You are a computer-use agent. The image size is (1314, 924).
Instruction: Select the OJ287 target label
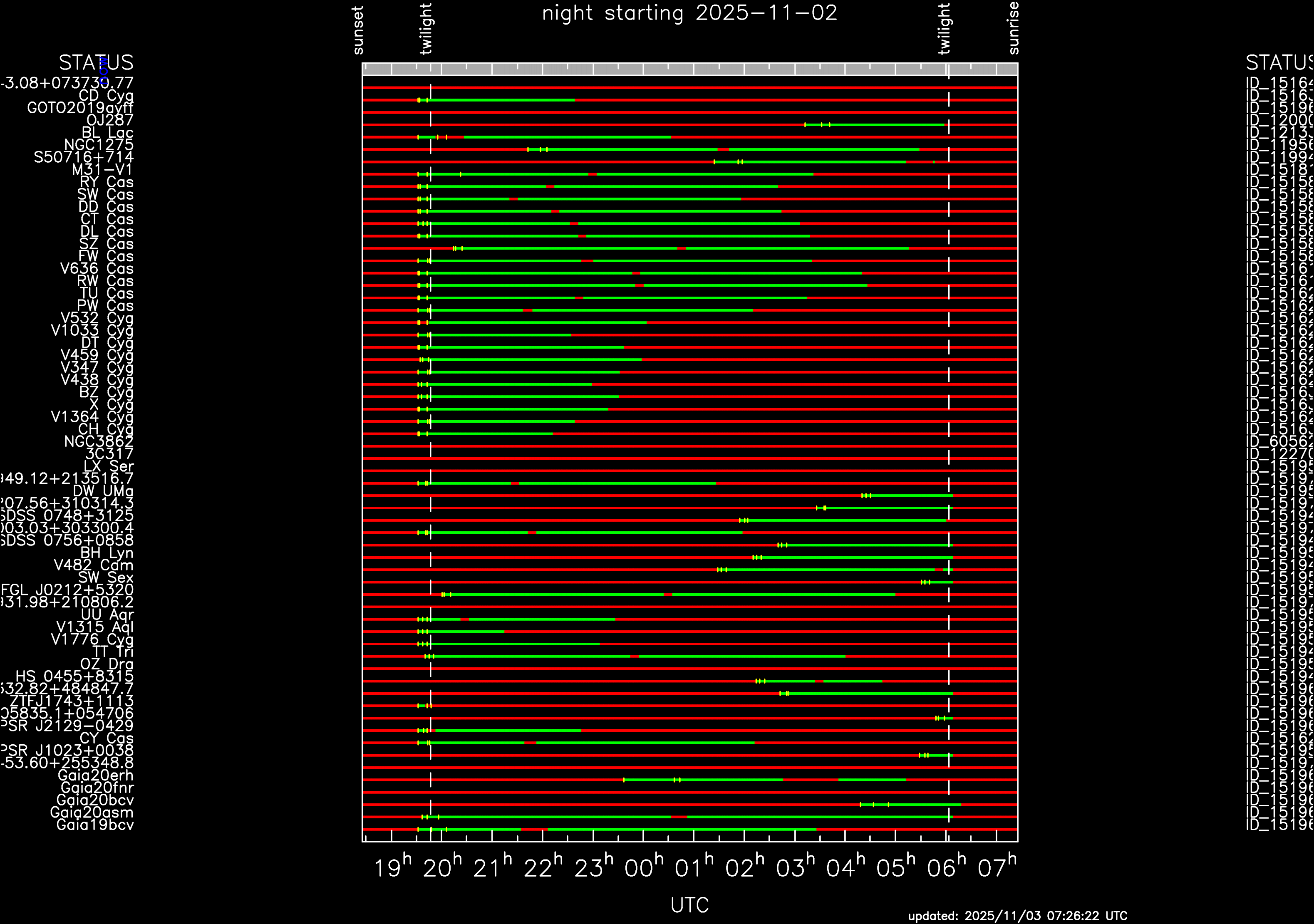click(x=109, y=120)
